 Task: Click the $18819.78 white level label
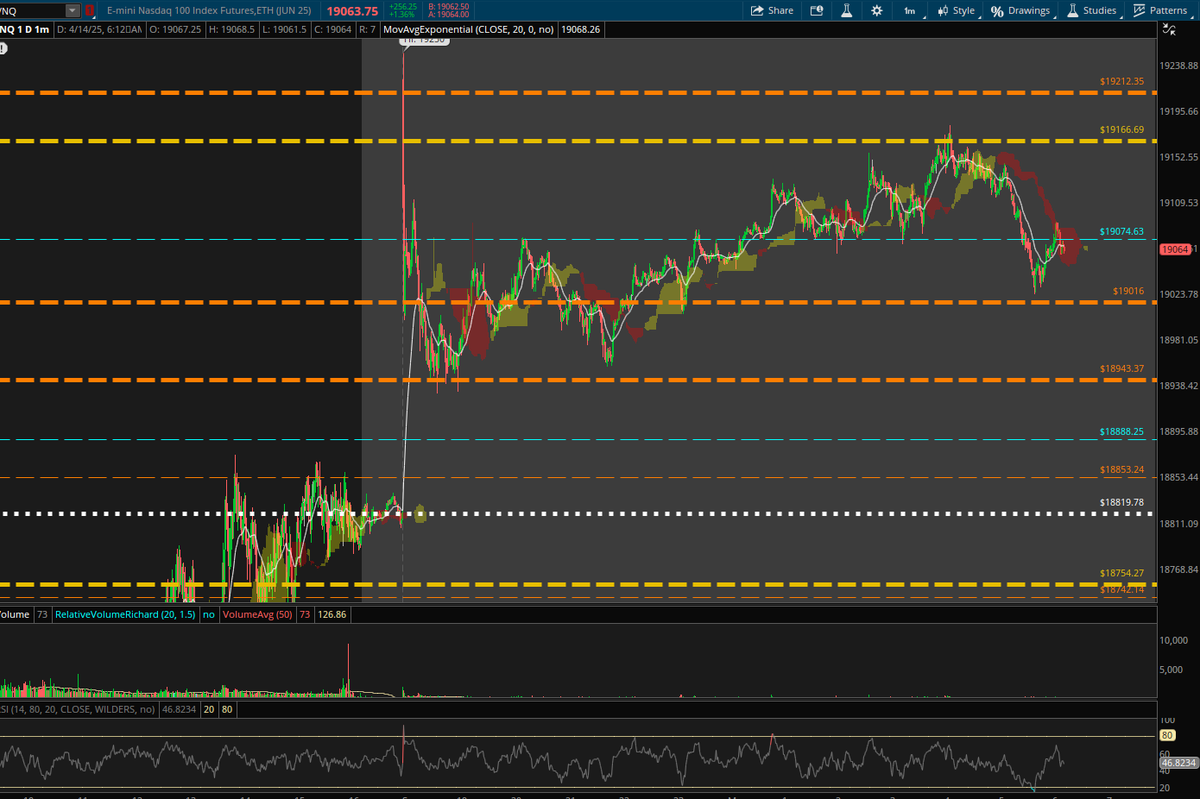click(x=1121, y=503)
